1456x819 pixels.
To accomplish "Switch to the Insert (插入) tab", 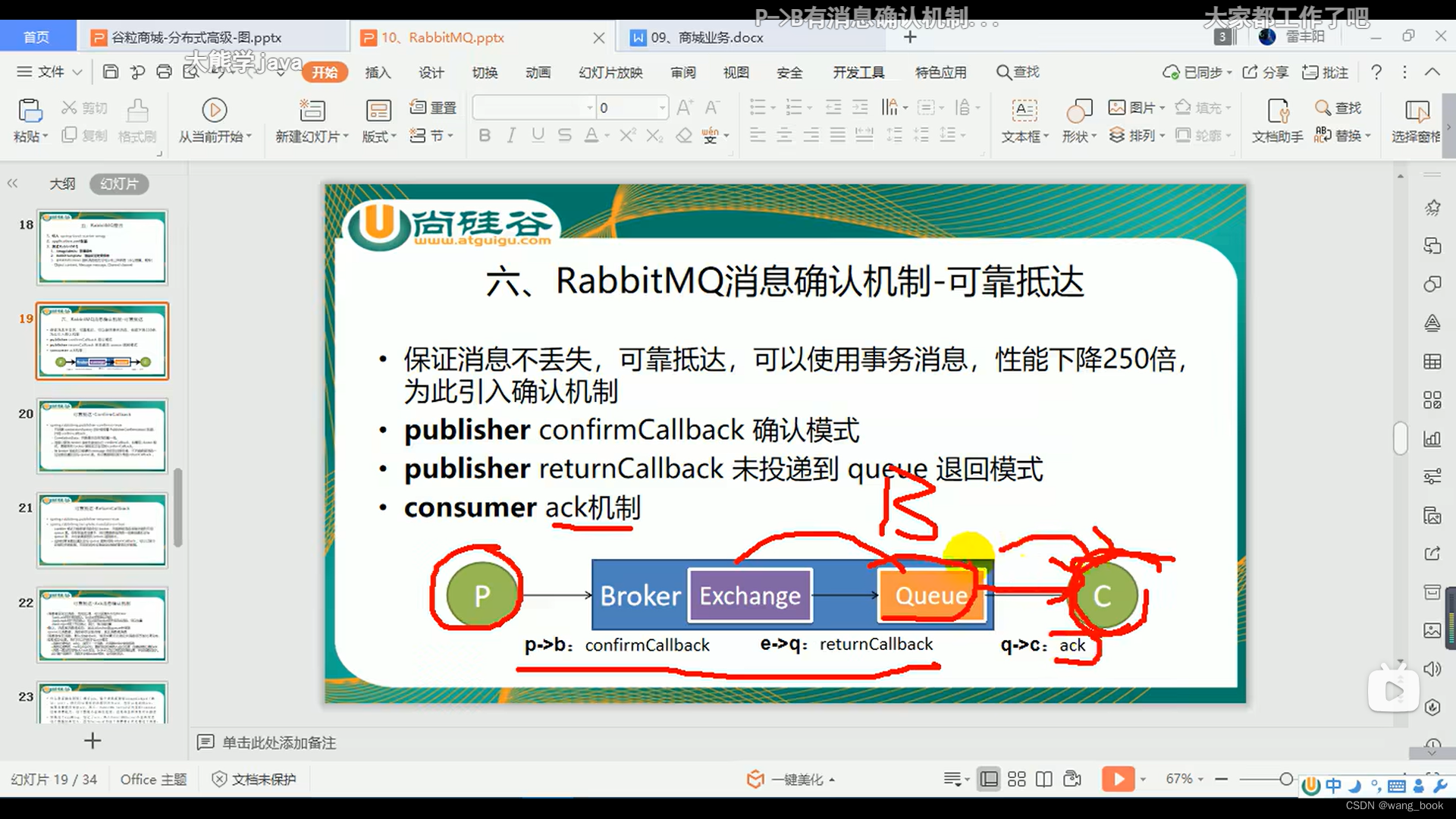I will pyautogui.click(x=378, y=72).
